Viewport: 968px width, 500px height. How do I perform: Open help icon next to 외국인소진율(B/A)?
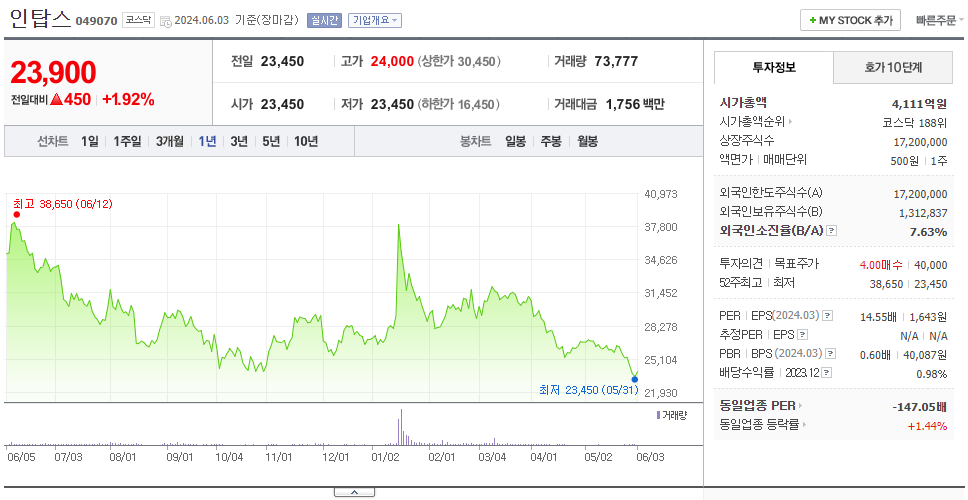832,231
